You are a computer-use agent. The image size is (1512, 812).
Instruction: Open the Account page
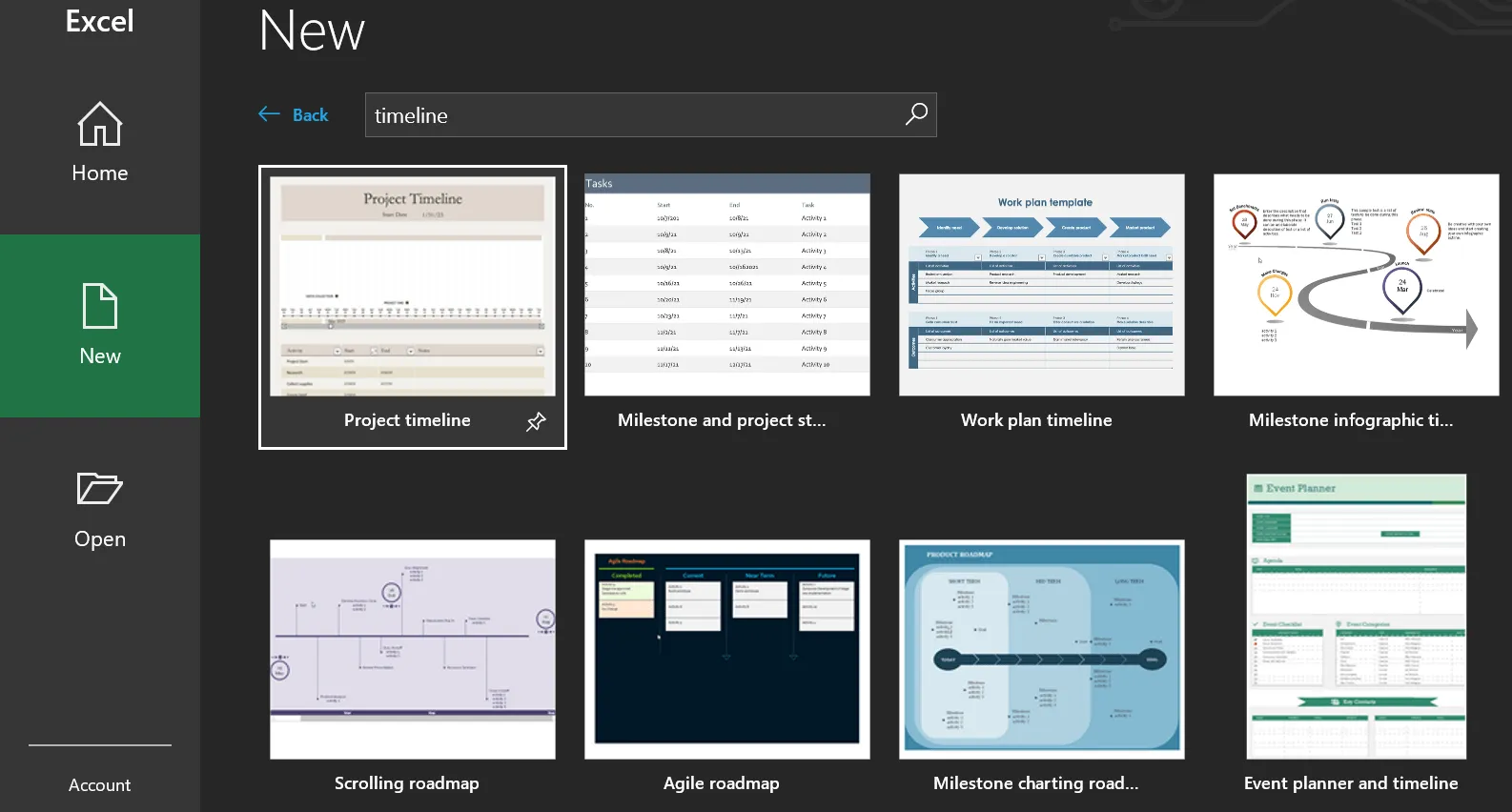click(x=100, y=785)
